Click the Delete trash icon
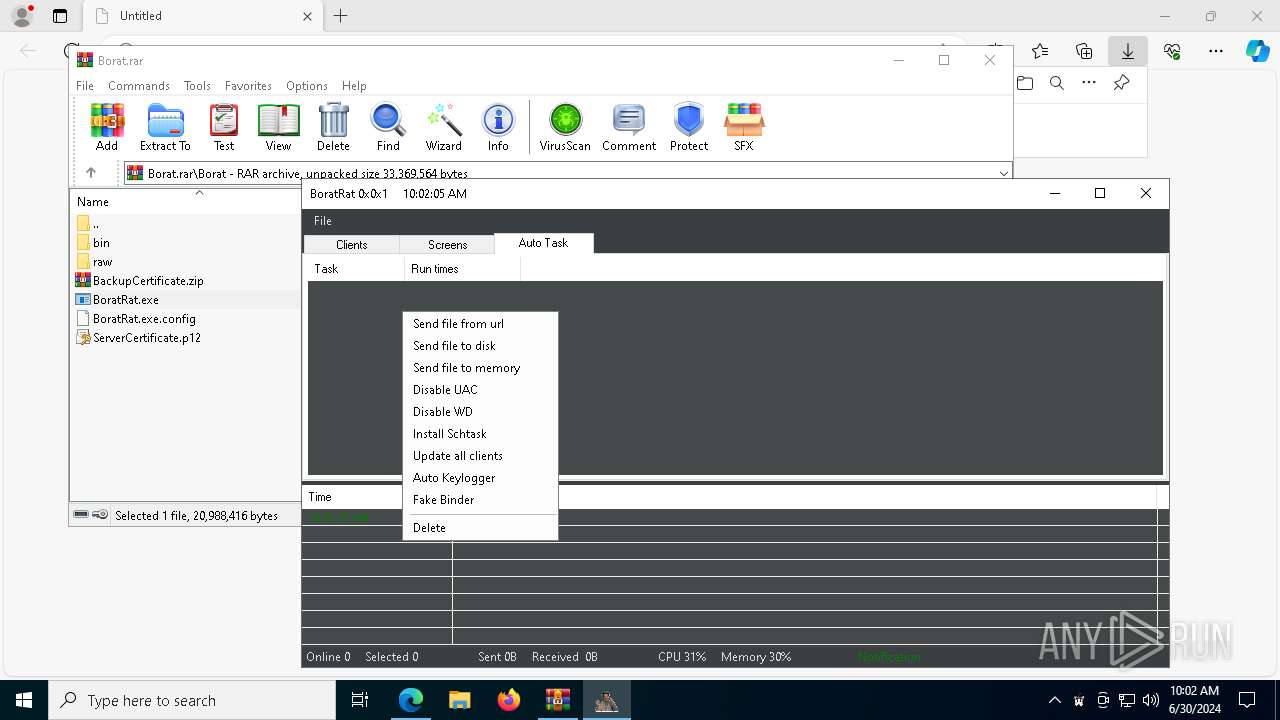Image resolution: width=1280 pixels, height=720 pixels. coord(333,127)
